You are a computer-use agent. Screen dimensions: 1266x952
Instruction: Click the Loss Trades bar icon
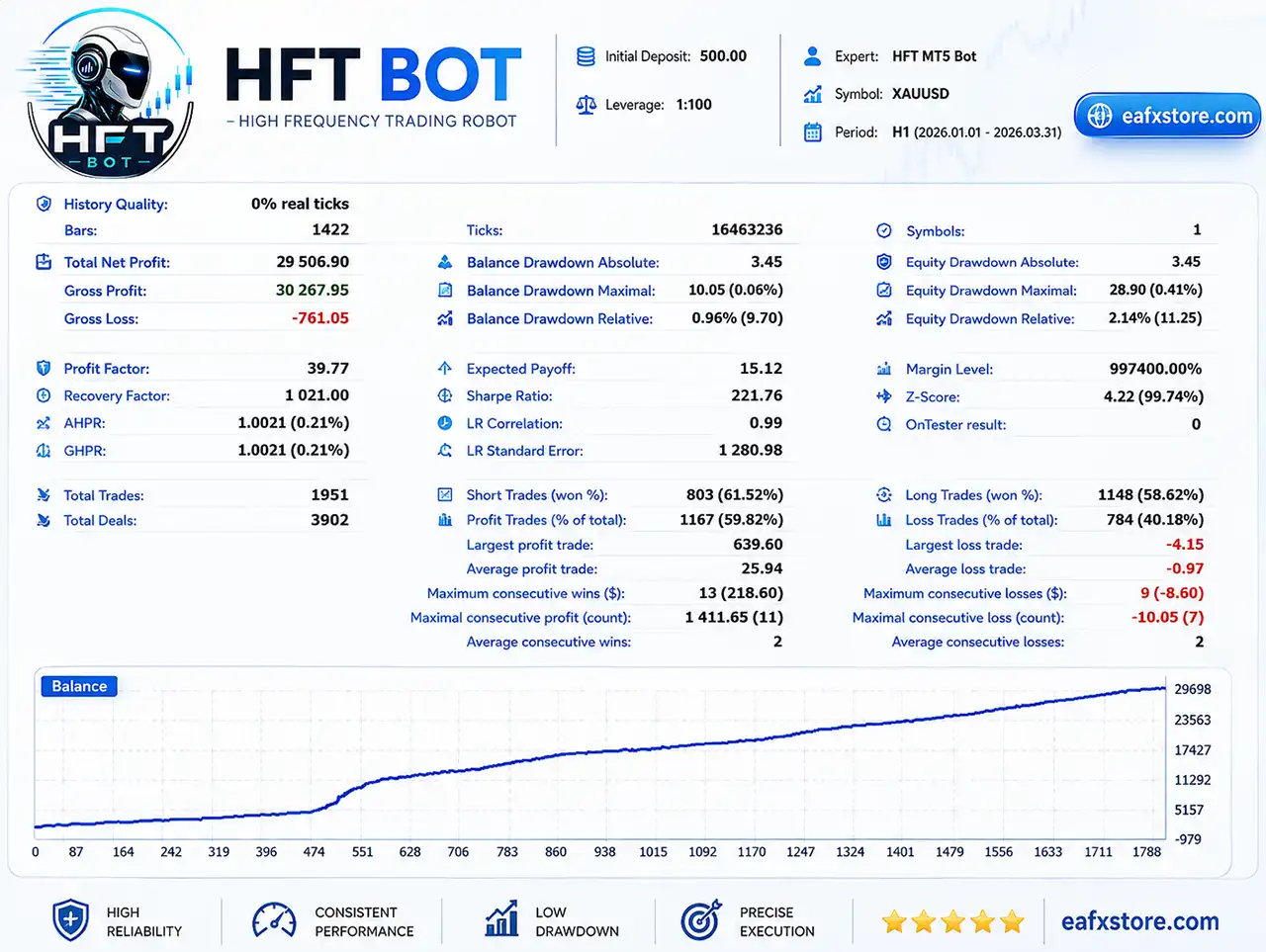[884, 520]
